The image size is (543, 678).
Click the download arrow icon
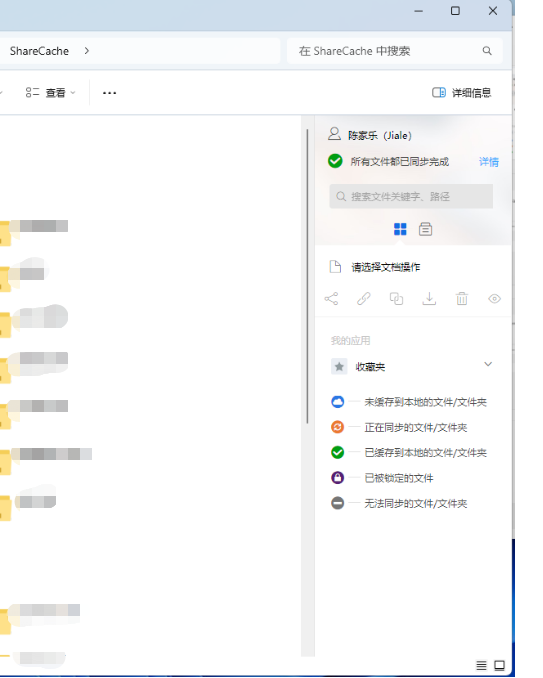(x=429, y=299)
